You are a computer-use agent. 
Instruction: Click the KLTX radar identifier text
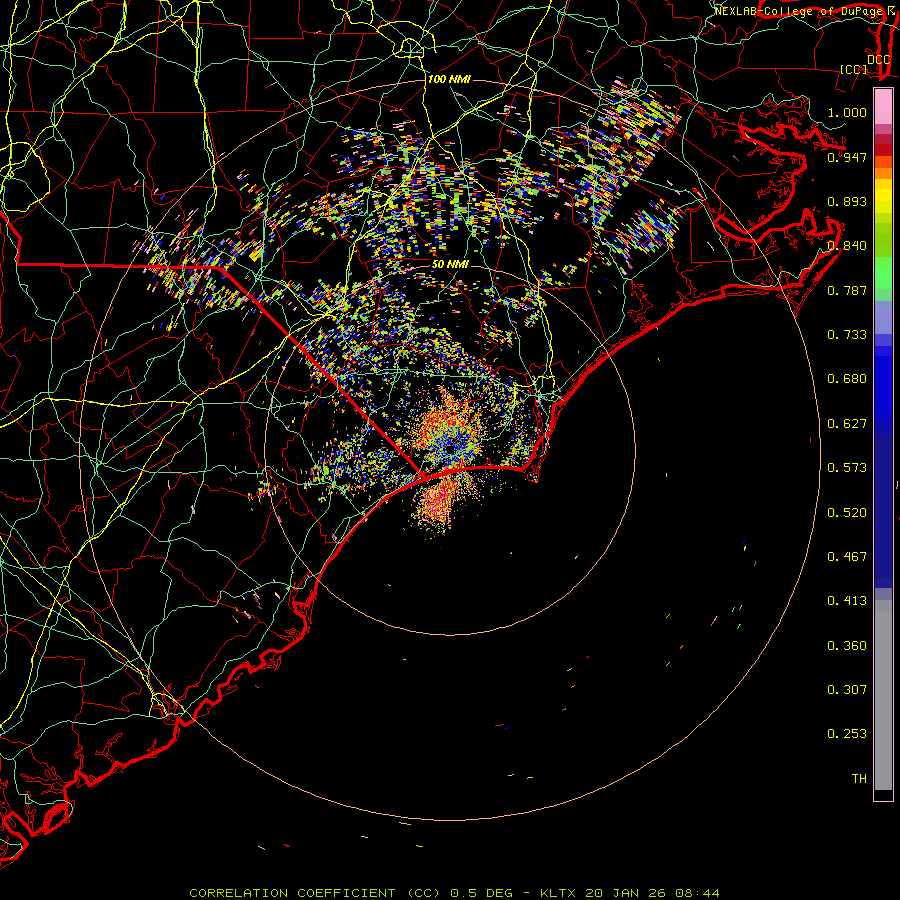tap(558, 893)
